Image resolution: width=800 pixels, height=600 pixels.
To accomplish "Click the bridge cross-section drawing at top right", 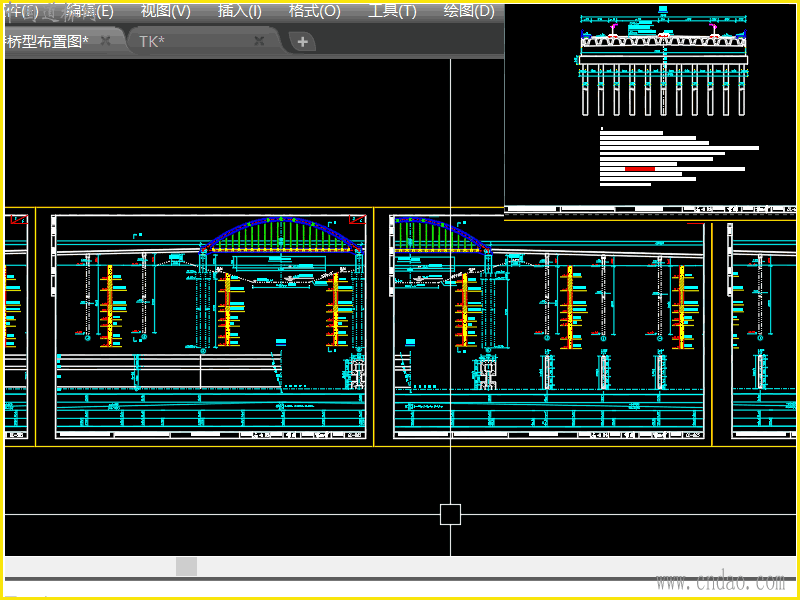I will (x=663, y=65).
